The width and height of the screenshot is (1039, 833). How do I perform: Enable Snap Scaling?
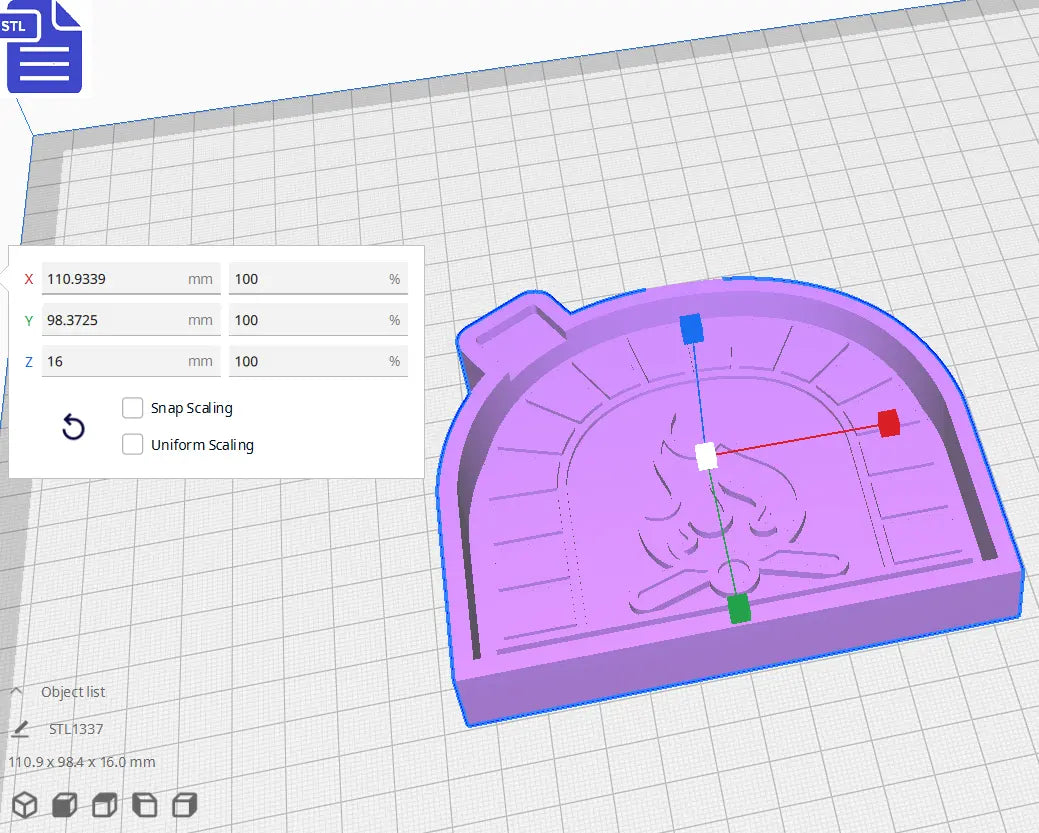(x=132, y=408)
